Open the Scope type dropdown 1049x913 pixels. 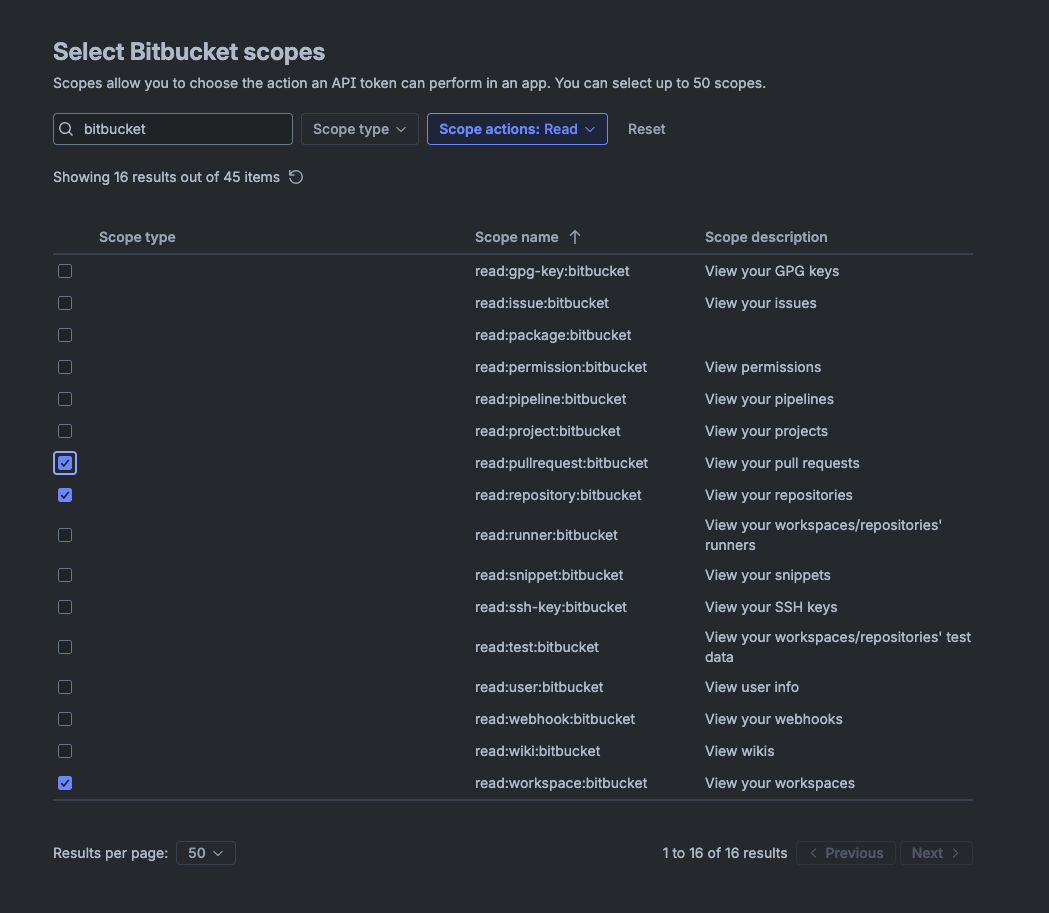coord(359,129)
